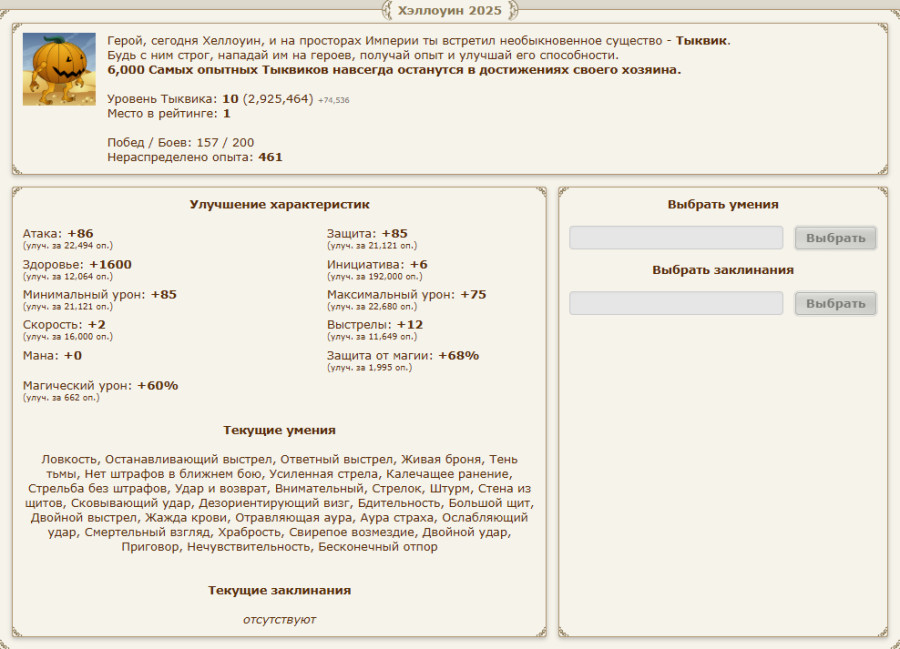Upgrade the Выстрелы +12 stat
900x649 pixels.
tap(371, 337)
